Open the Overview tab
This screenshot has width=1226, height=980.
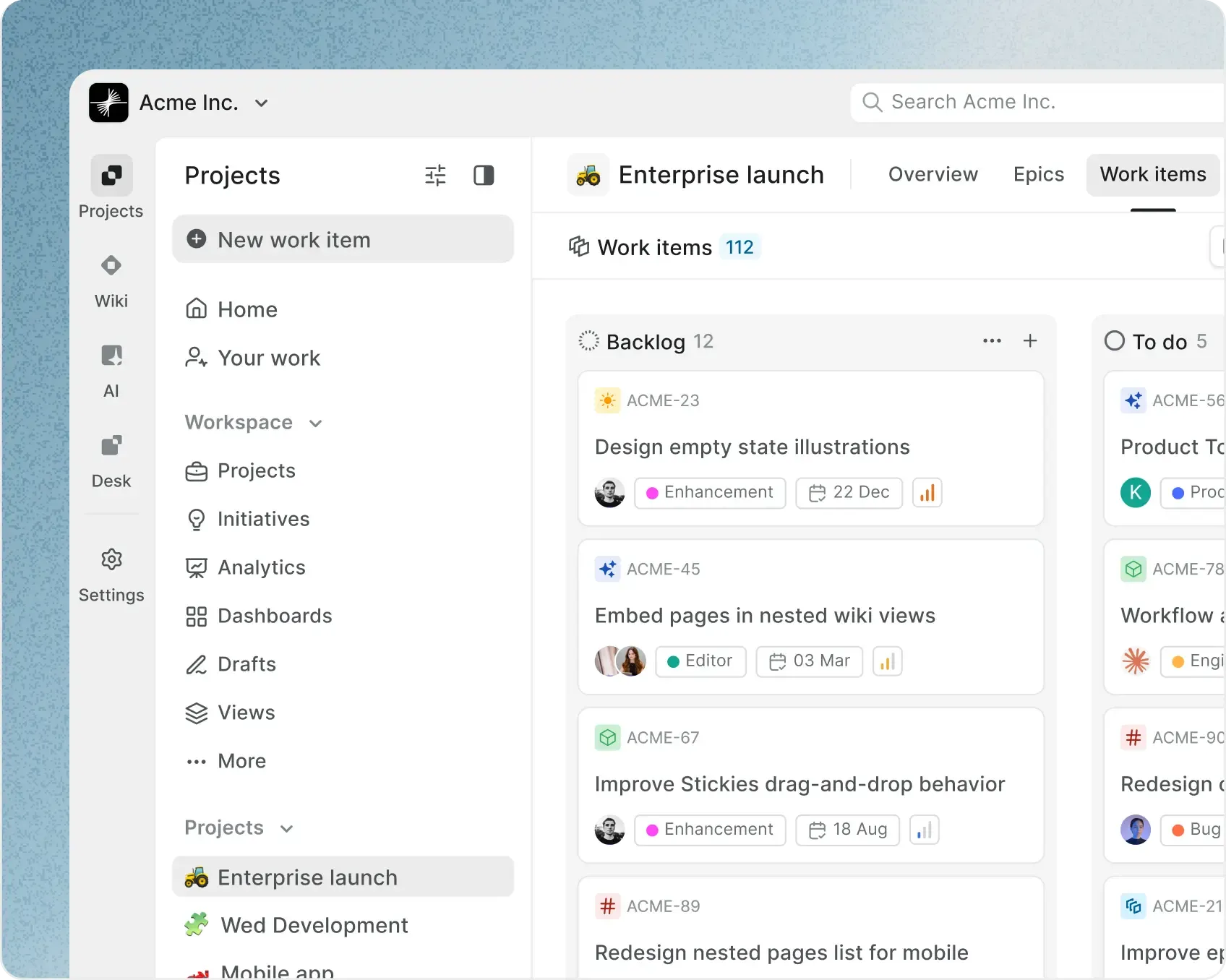coord(933,174)
